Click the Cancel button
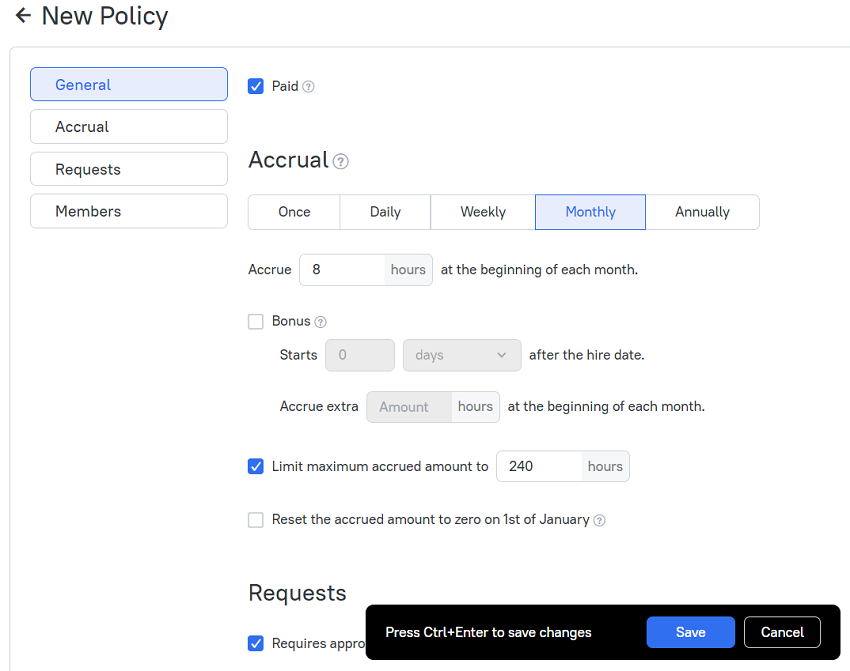 [782, 632]
